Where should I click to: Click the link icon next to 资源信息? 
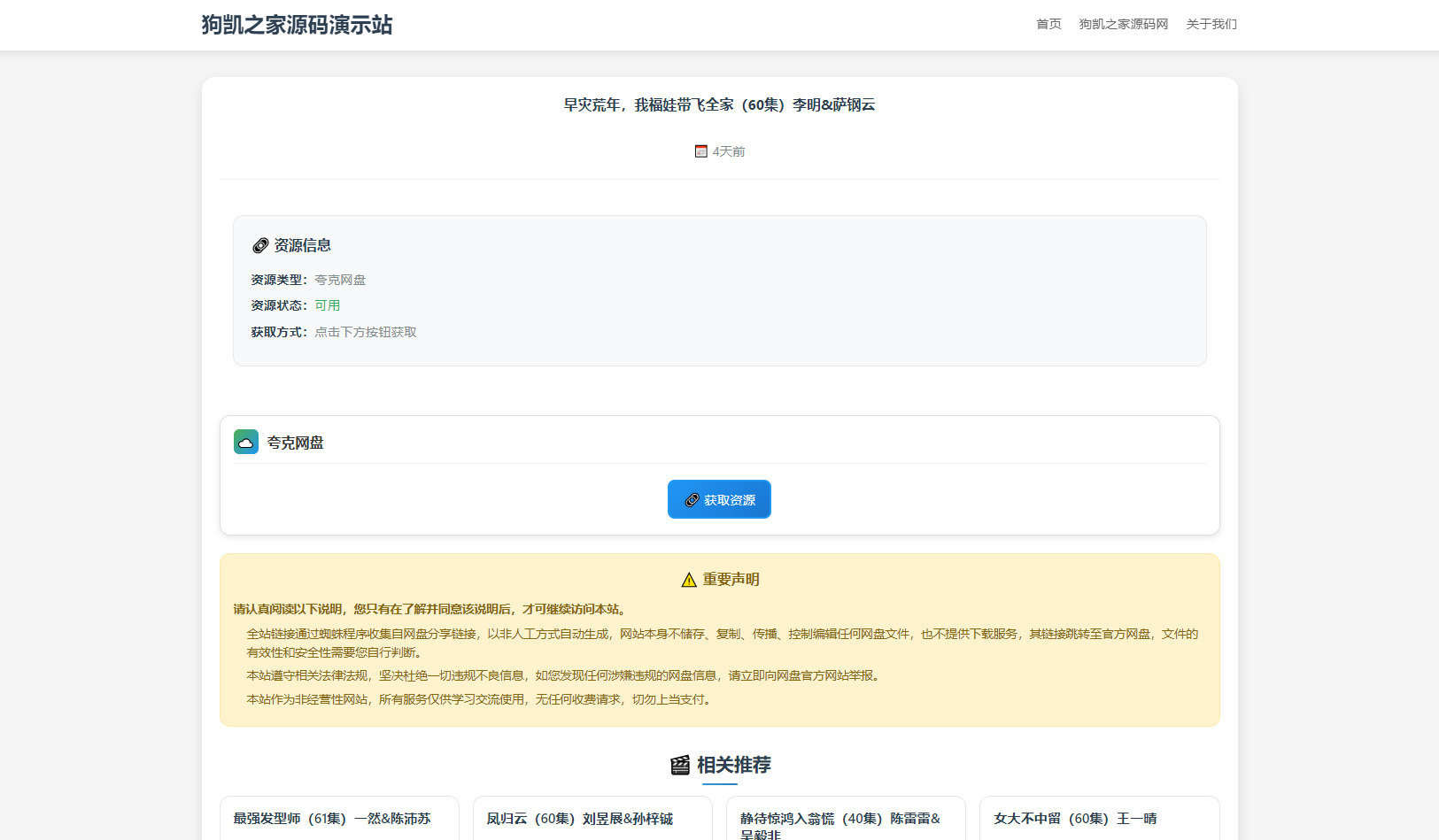[260, 245]
